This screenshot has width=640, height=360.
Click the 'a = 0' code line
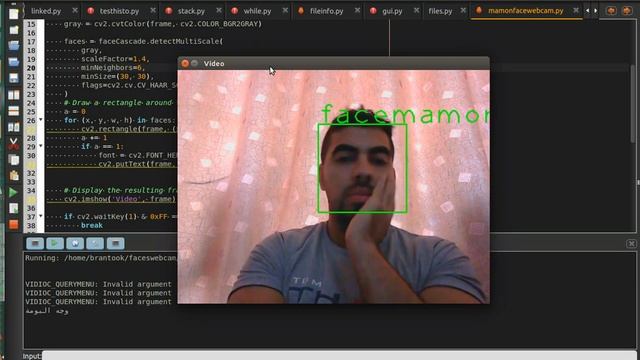pos(75,111)
